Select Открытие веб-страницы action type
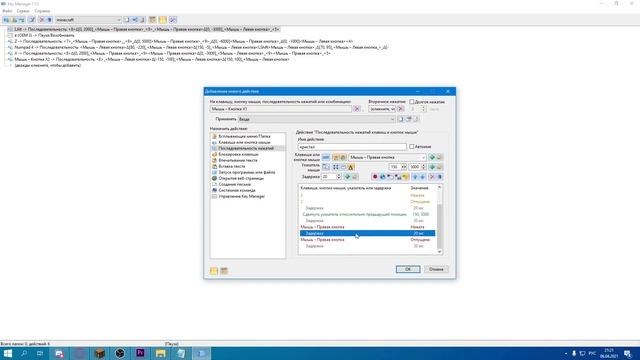Image resolution: width=640 pixels, height=360 pixels. (241, 178)
